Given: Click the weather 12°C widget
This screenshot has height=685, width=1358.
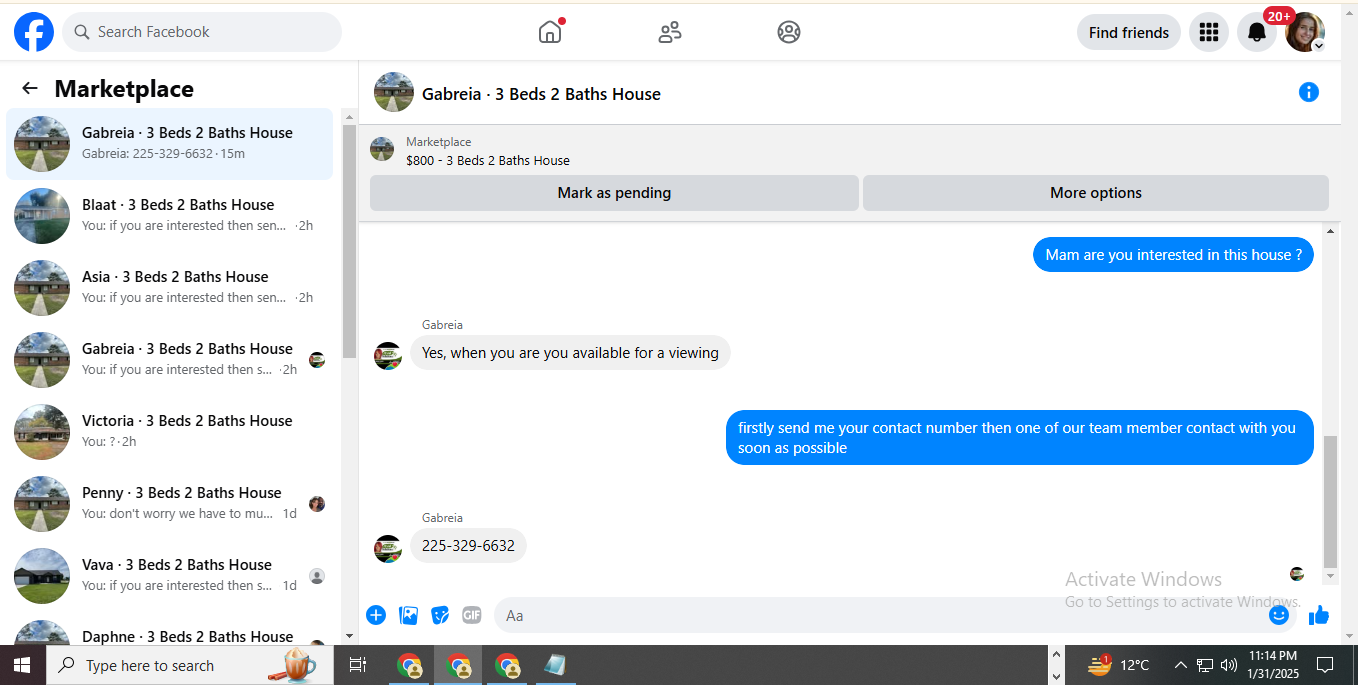Looking at the screenshot, I should (1119, 665).
